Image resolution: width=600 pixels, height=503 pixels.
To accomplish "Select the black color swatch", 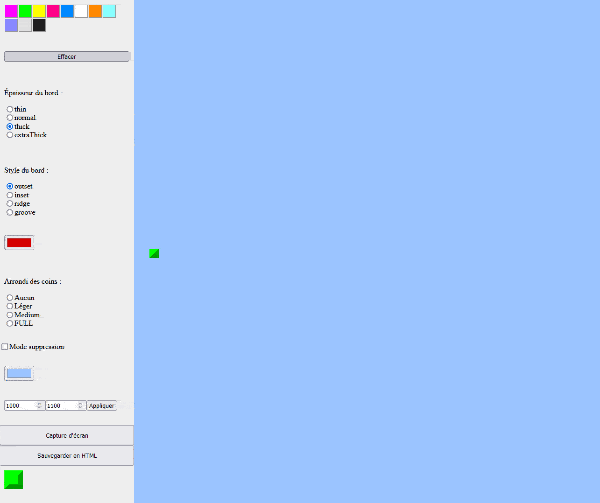I will tap(39, 25).
